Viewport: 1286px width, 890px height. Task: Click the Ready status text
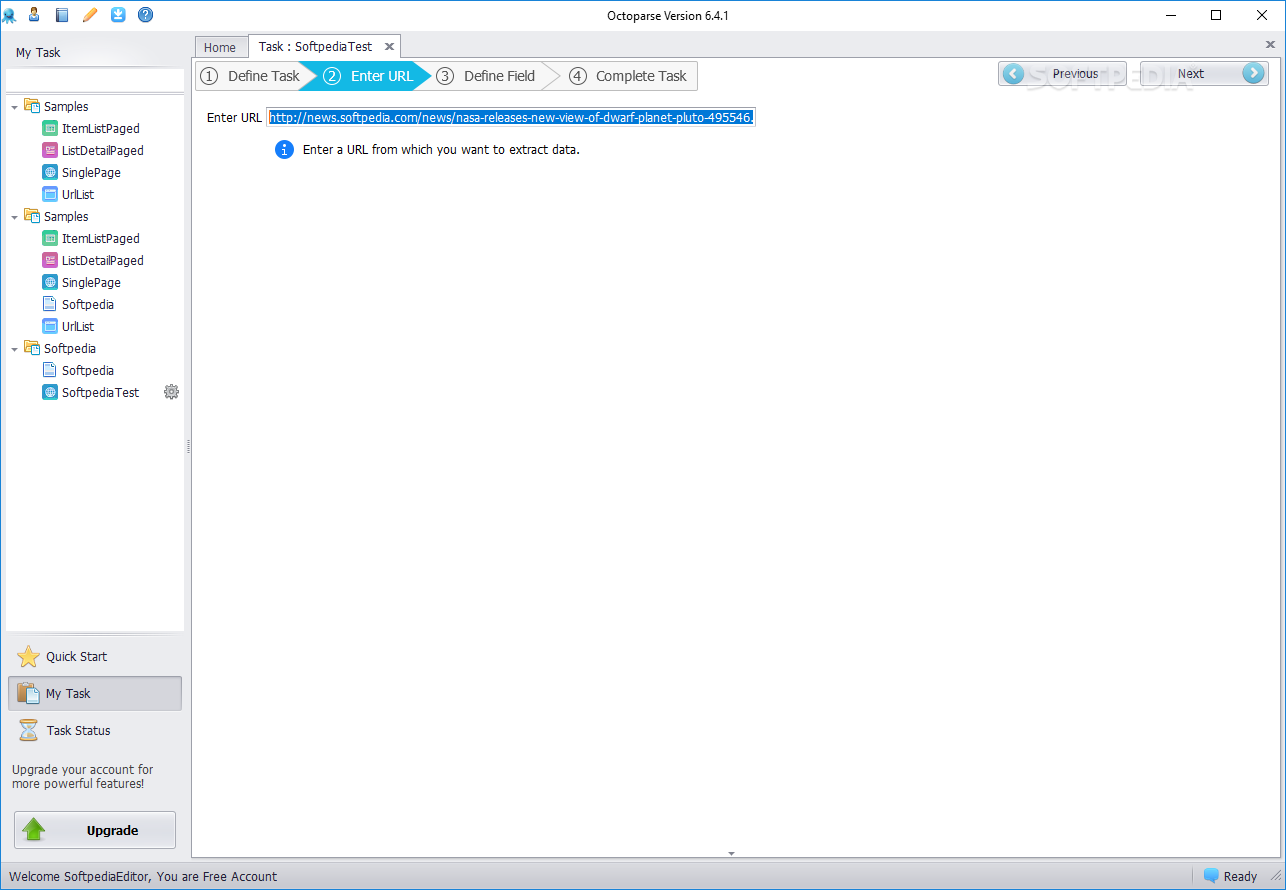pos(1240,877)
